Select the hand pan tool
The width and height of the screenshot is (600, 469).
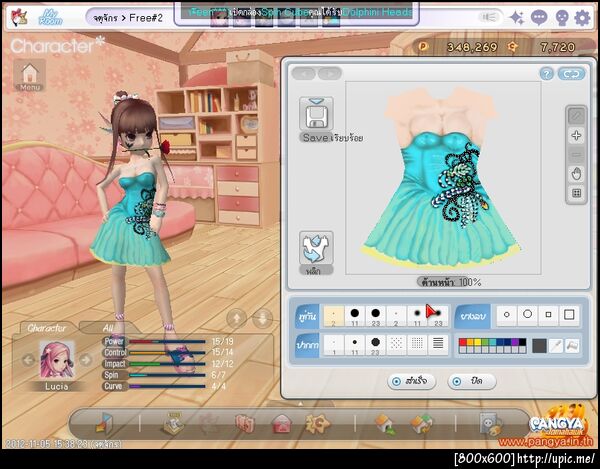[576, 174]
